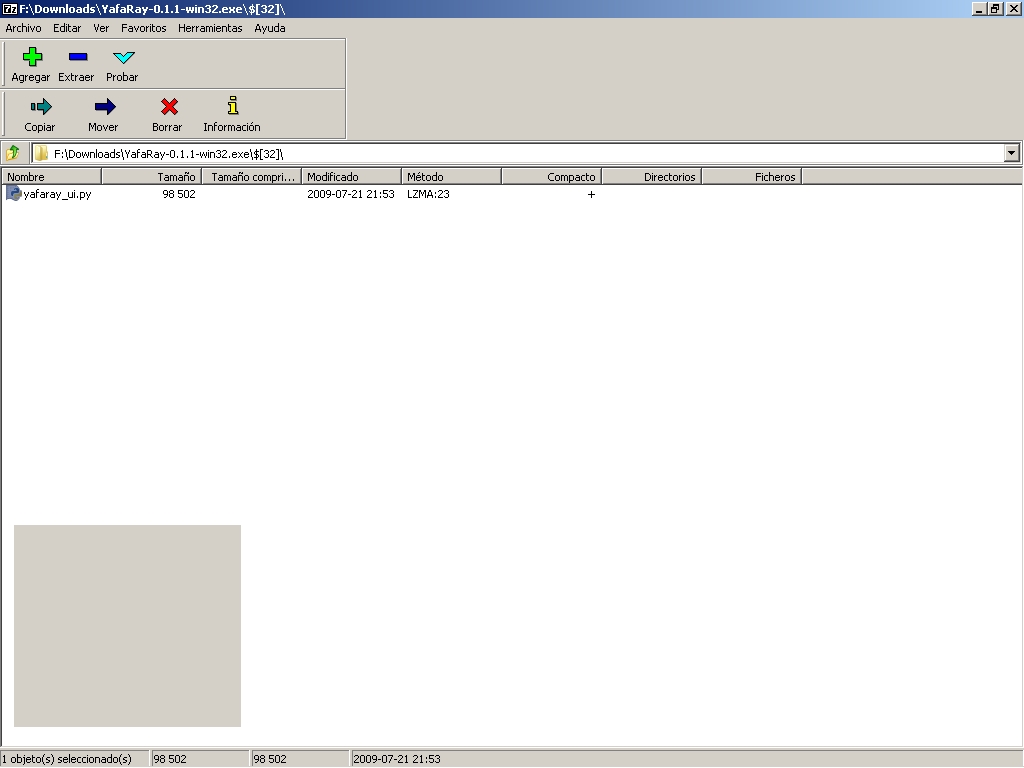Go up one folder level icon
The image size is (1024, 768).
(x=13, y=153)
